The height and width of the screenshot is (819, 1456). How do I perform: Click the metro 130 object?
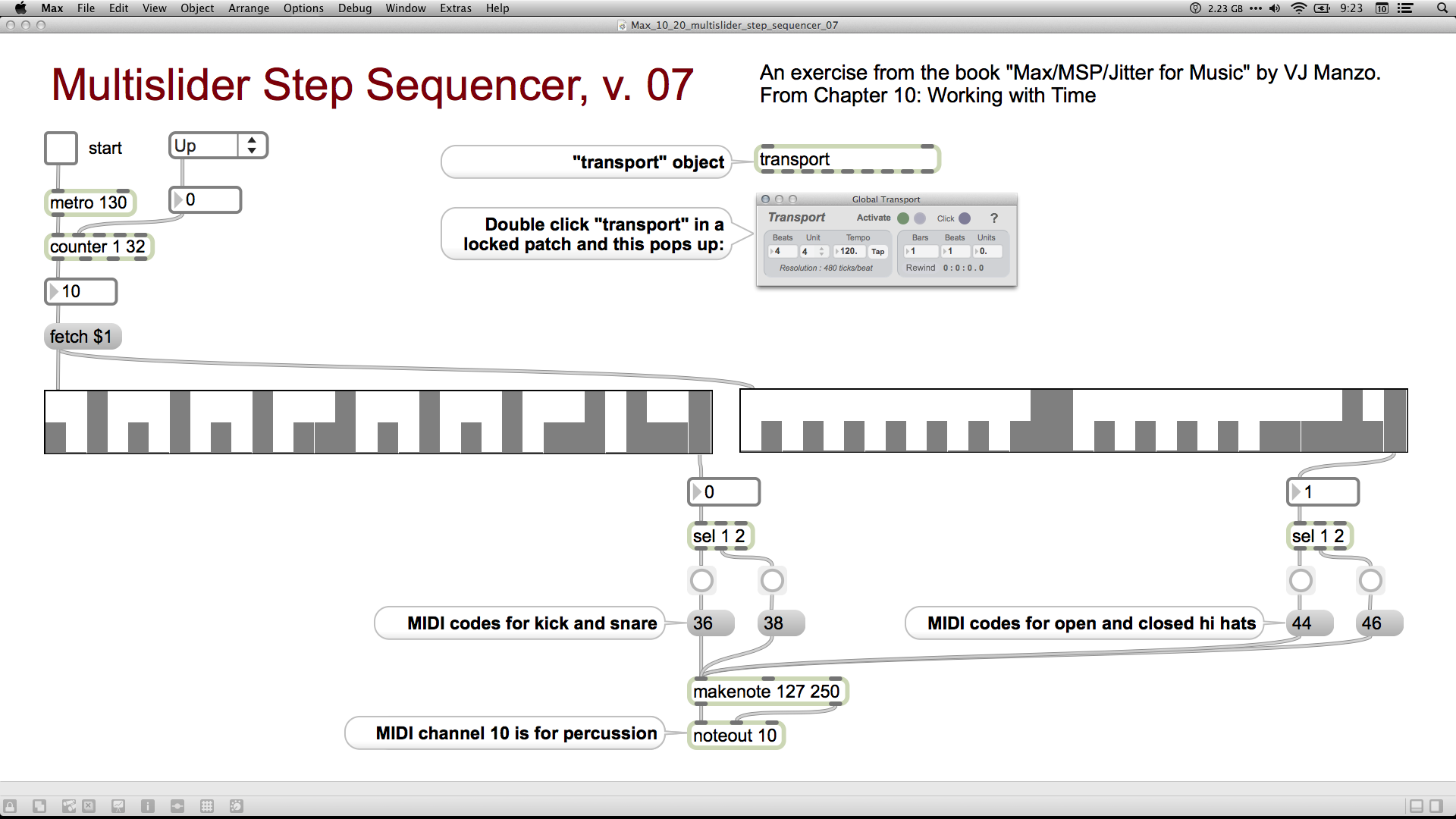pos(87,200)
